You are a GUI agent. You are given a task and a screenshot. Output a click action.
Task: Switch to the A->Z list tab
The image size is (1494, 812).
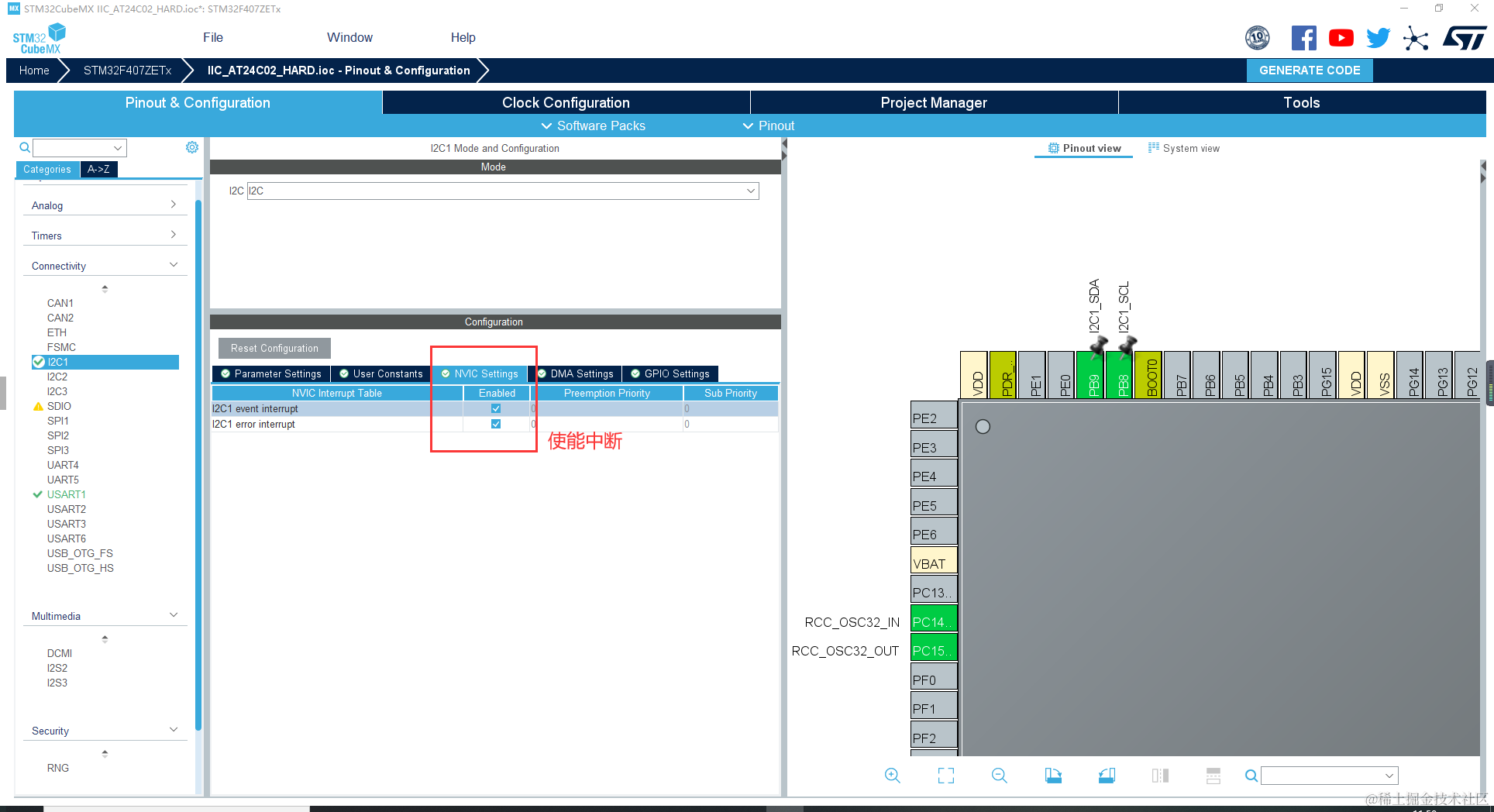click(x=98, y=169)
